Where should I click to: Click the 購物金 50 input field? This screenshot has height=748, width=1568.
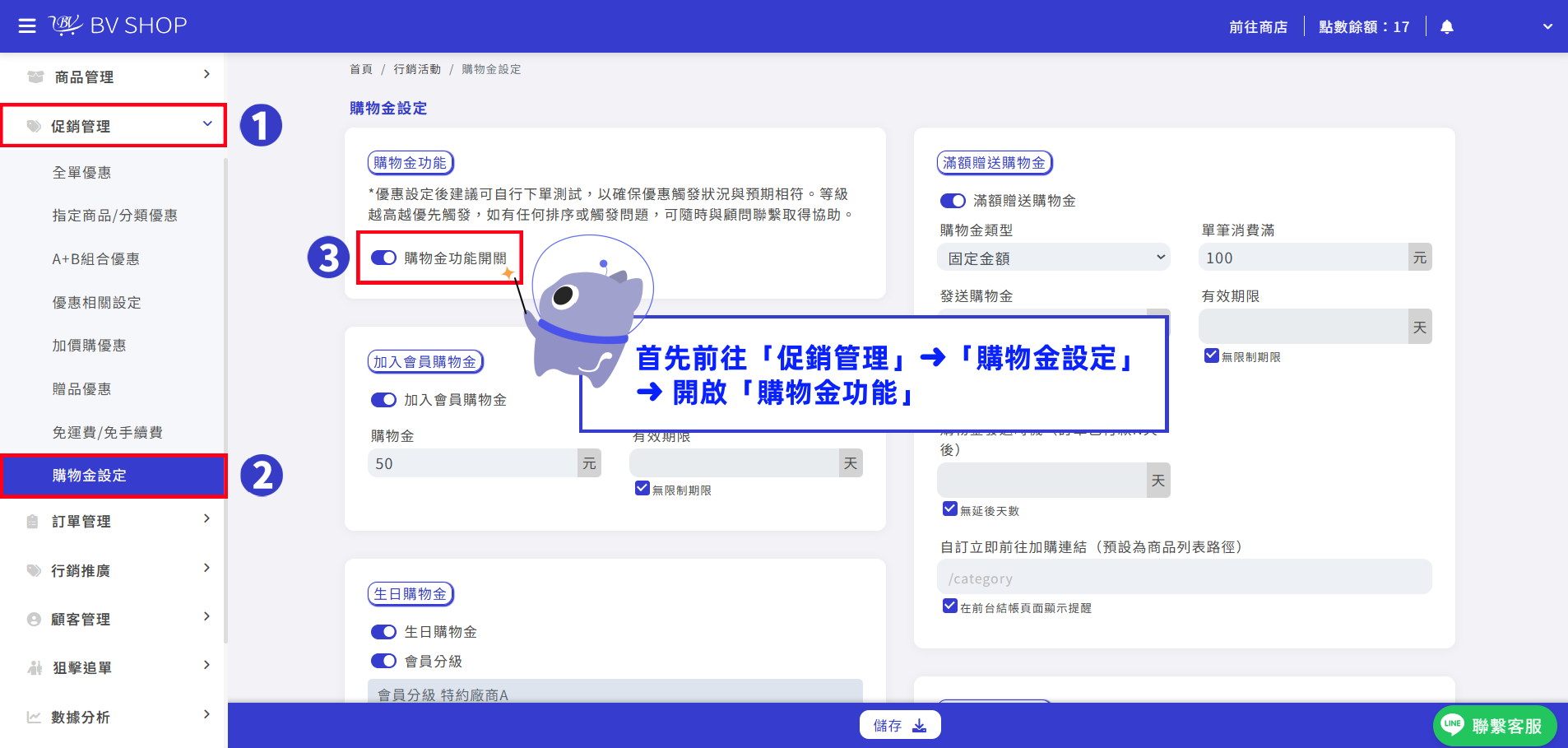(473, 463)
